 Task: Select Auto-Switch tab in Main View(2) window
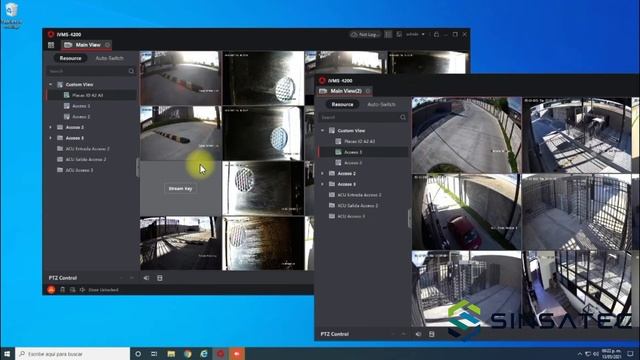[x=381, y=104]
